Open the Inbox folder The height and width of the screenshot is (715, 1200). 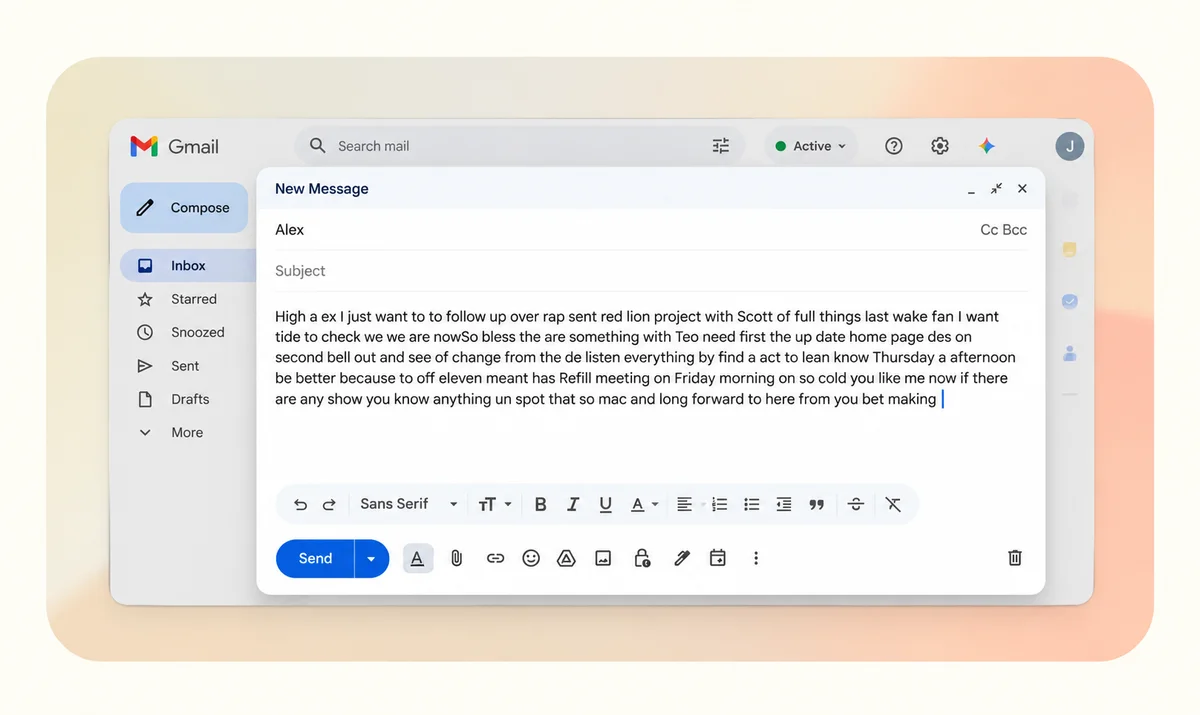pyautogui.click(x=188, y=266)
